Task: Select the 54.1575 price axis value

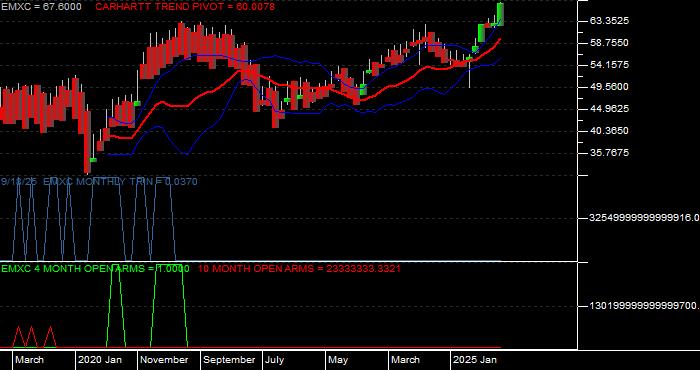Action: [x=609, y=65]
